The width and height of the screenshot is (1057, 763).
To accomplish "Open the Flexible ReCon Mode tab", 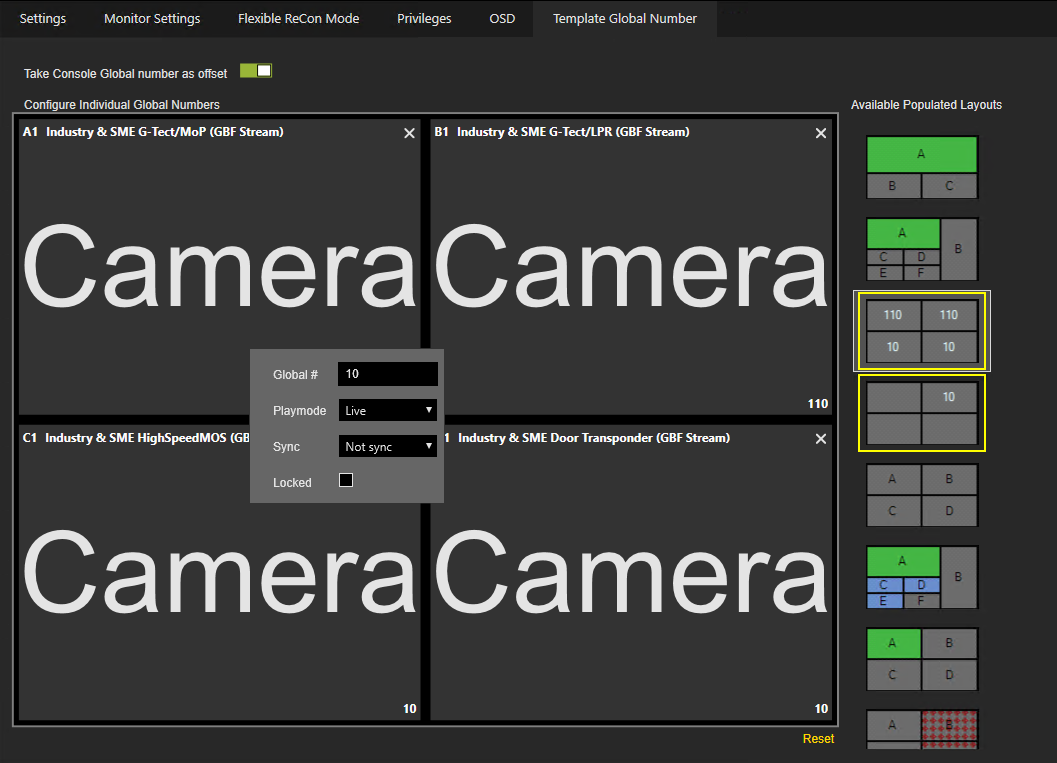I will coord(298,18).
